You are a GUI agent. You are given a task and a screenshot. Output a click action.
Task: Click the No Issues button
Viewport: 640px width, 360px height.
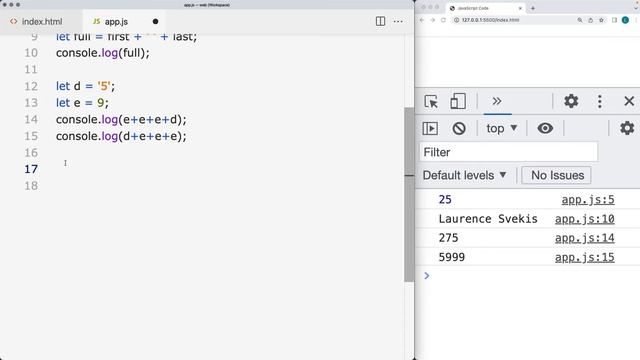(556, 175)
